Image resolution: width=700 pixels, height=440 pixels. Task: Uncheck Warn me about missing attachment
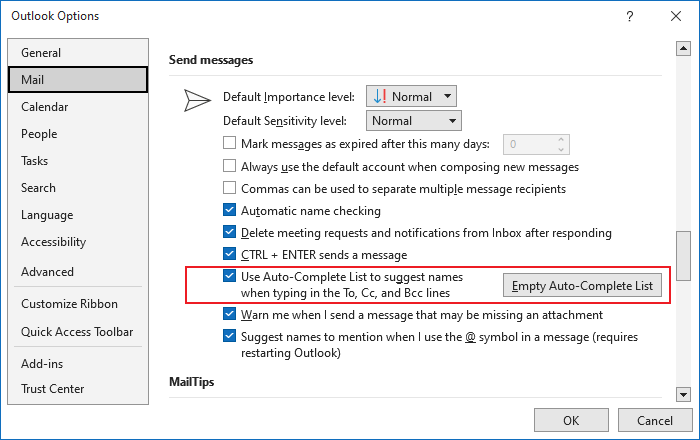[x=229, y=314]
